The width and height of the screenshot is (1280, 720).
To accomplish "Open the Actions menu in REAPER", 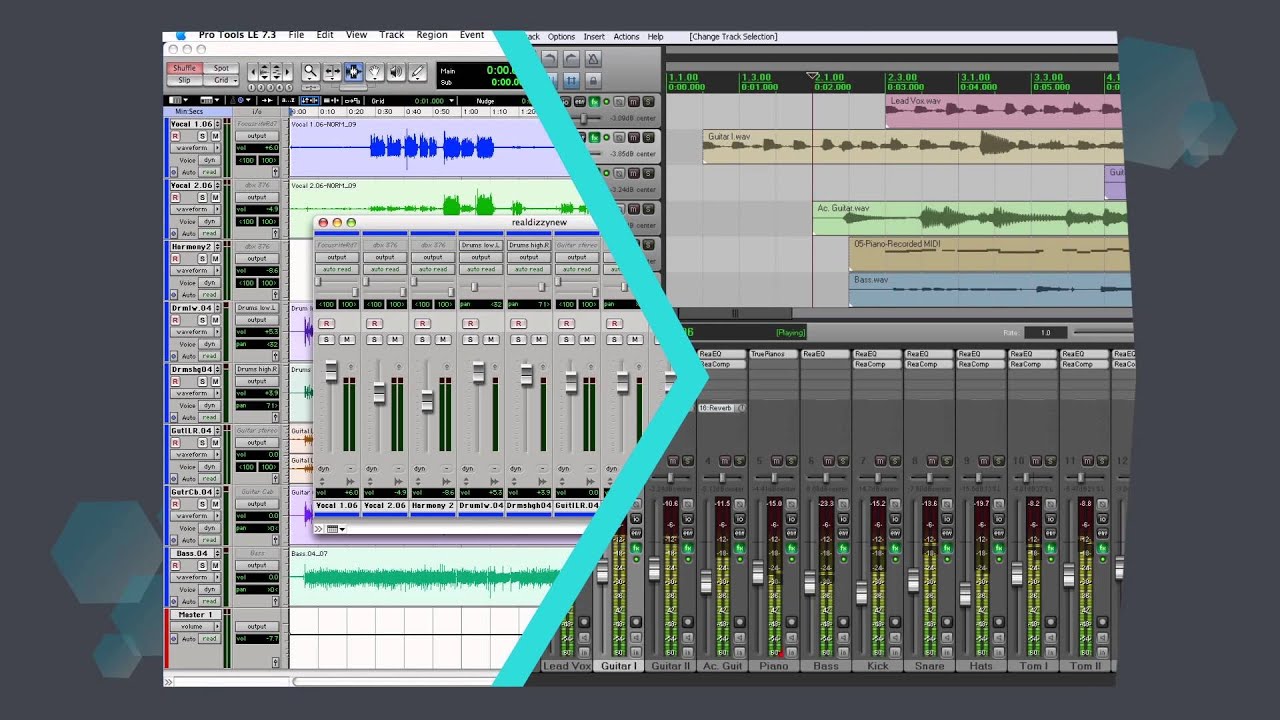I will [x=626, y=37].
